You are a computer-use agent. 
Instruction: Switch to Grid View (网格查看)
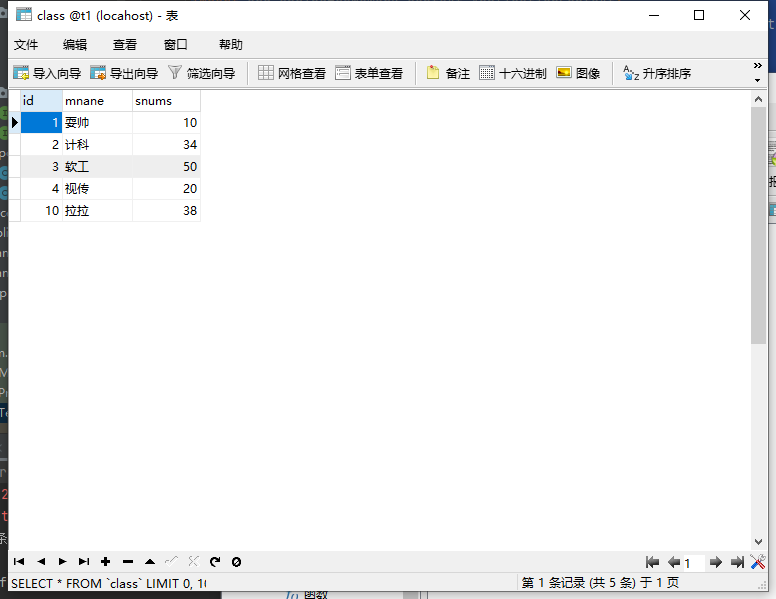point(292,73)
